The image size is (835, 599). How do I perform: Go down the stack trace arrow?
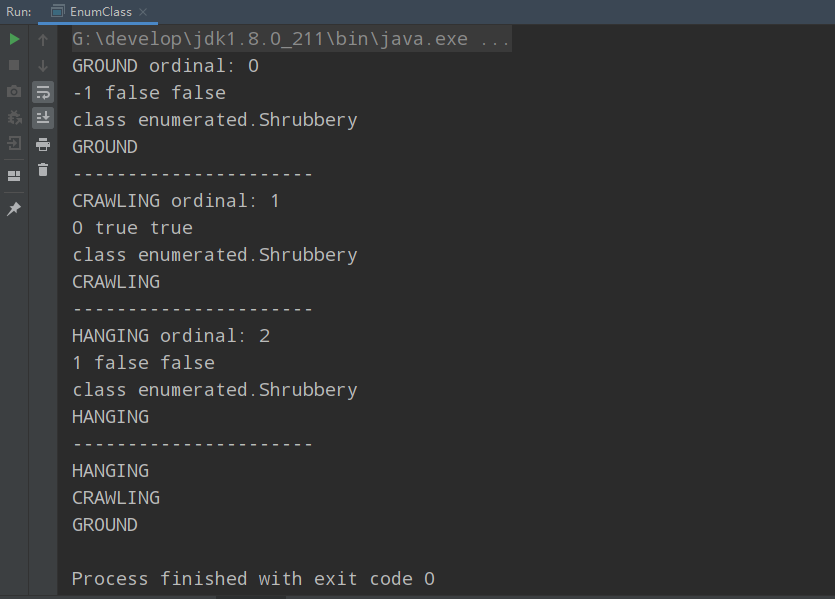pyautogui.click(x=43, y=66)
